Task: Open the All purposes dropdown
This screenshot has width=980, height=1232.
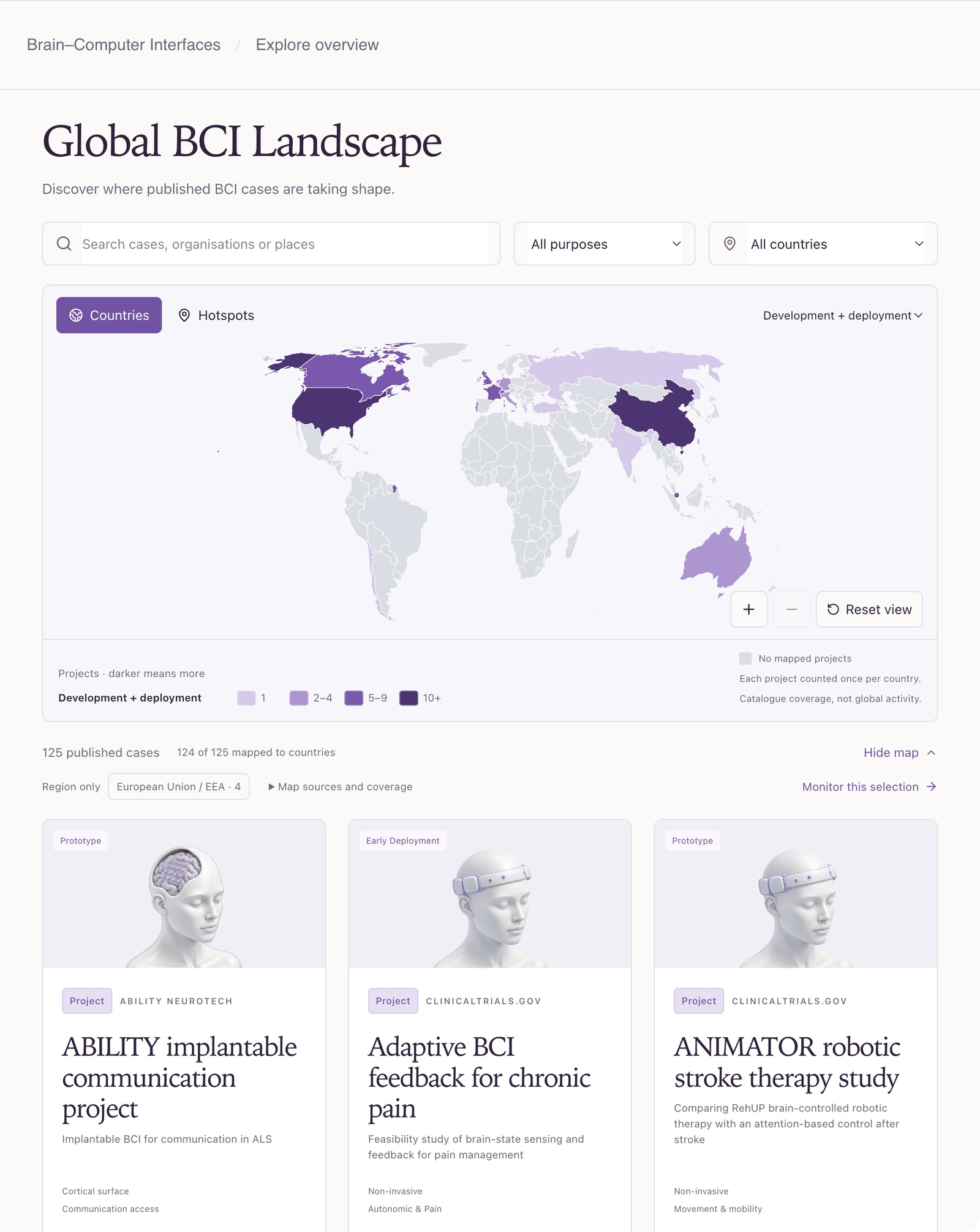Action: (x=605, y=244)
